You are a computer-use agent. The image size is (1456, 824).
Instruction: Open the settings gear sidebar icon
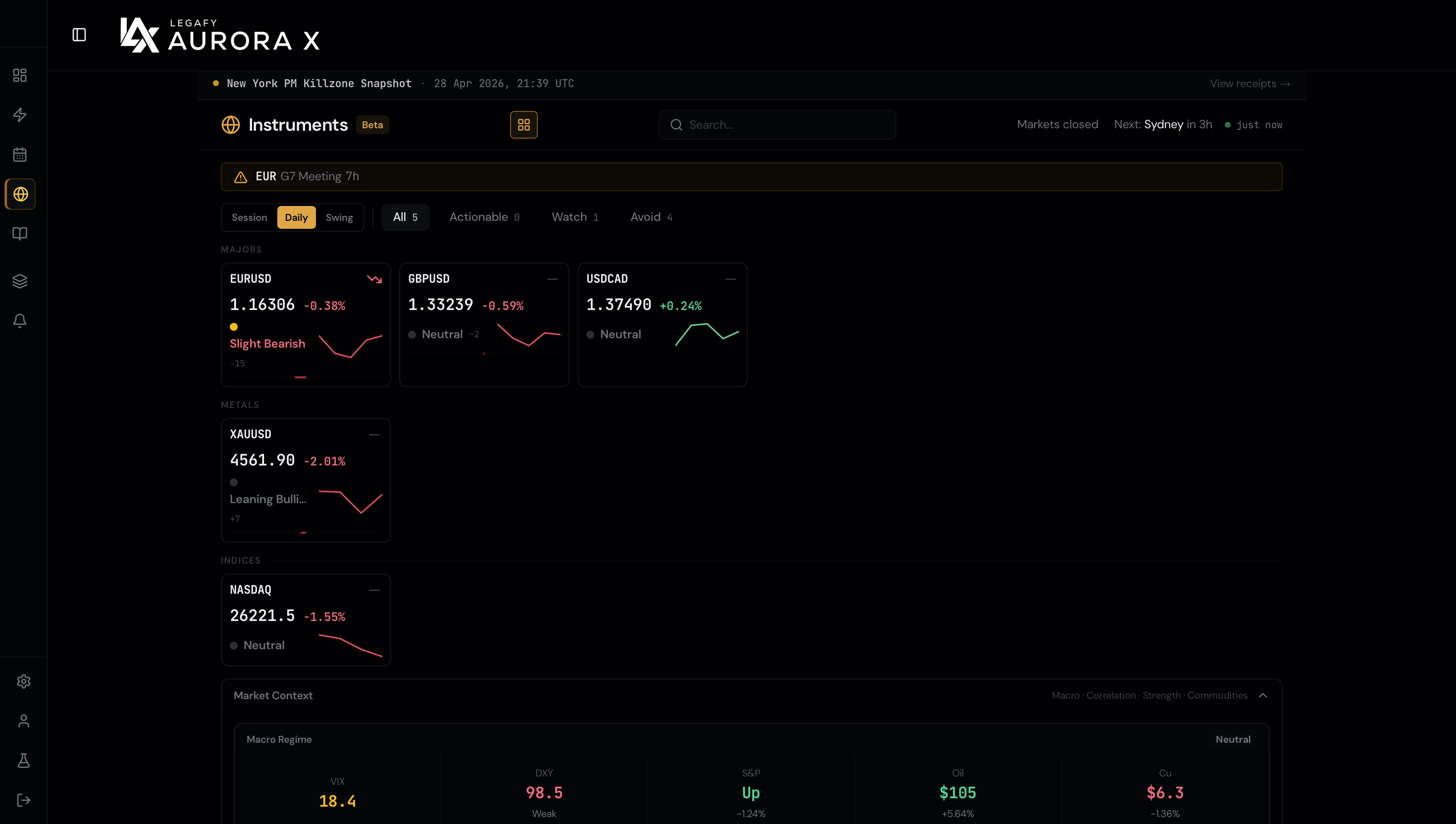pyautogui.click(x=23, y=681)
